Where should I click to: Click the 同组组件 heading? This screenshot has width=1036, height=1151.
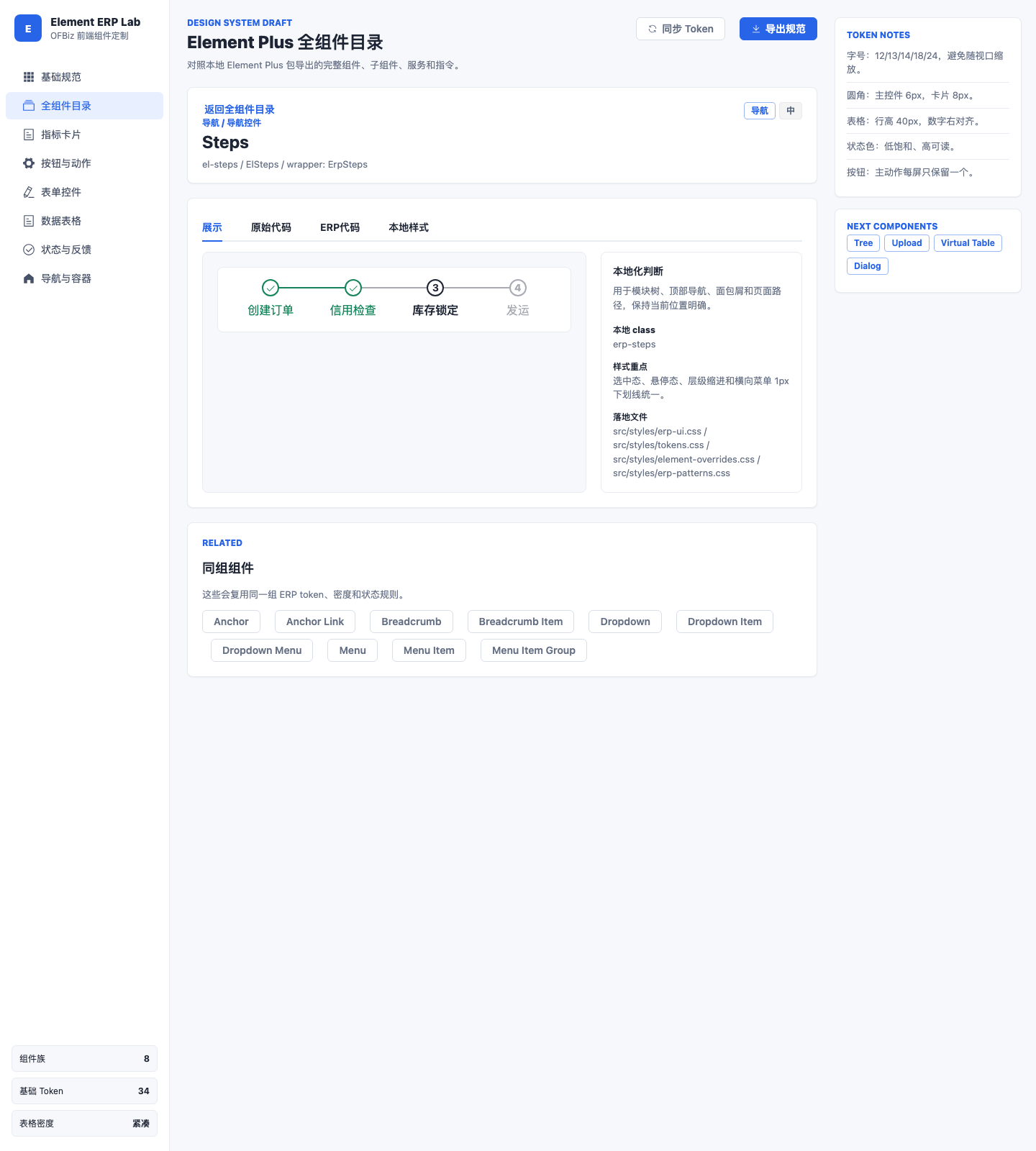228,568
